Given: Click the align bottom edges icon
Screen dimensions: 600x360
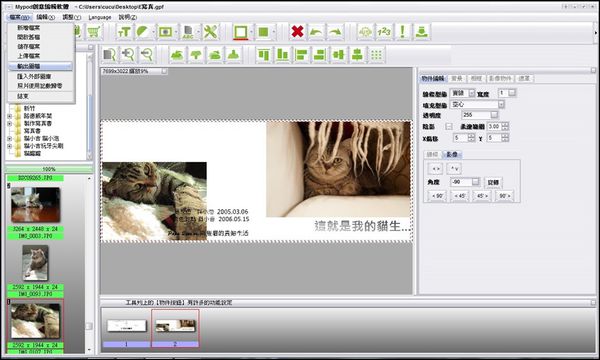Looking at the screenshot, I should 282,55.
